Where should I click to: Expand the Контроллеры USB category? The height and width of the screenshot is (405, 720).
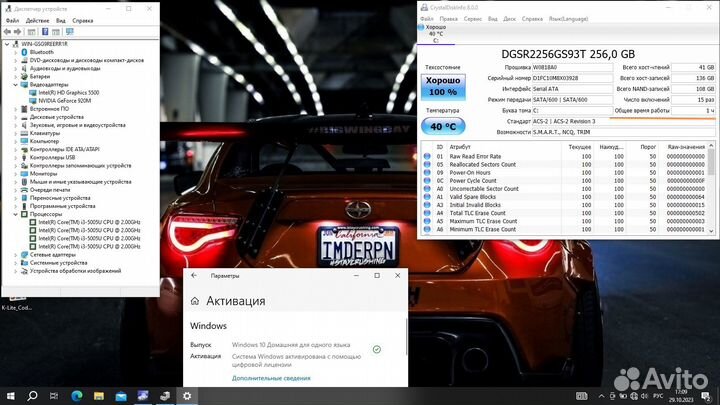click(x=16, y=158)
